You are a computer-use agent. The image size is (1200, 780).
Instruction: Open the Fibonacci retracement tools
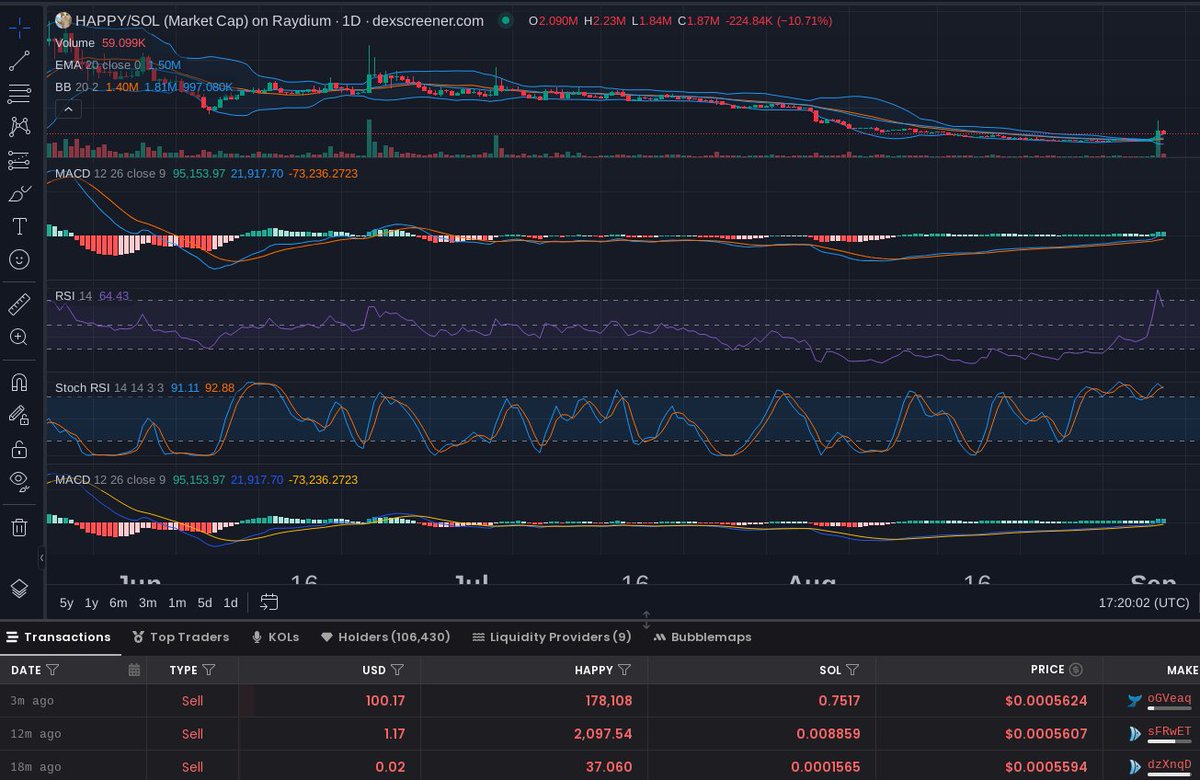[x=19, y=93]
